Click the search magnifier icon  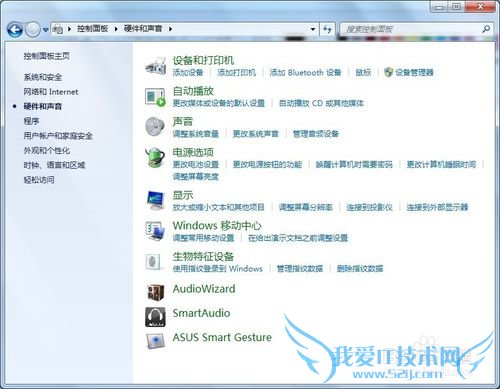[486, 29]
